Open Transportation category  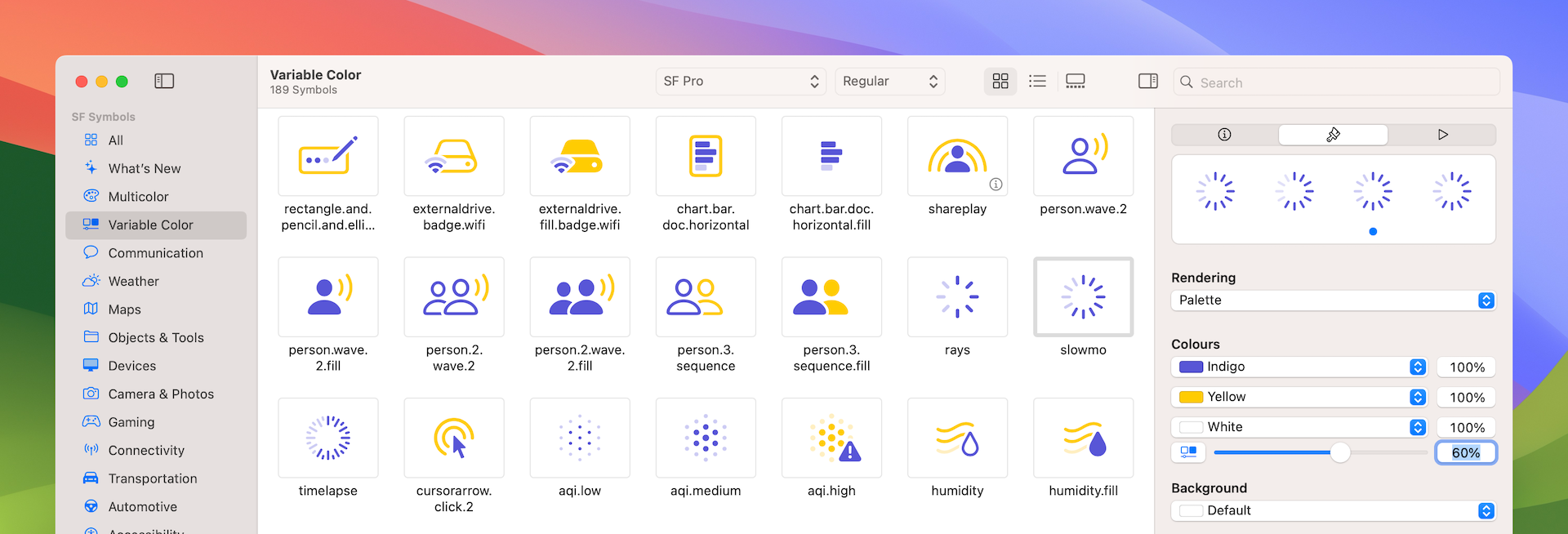[156, 478]
